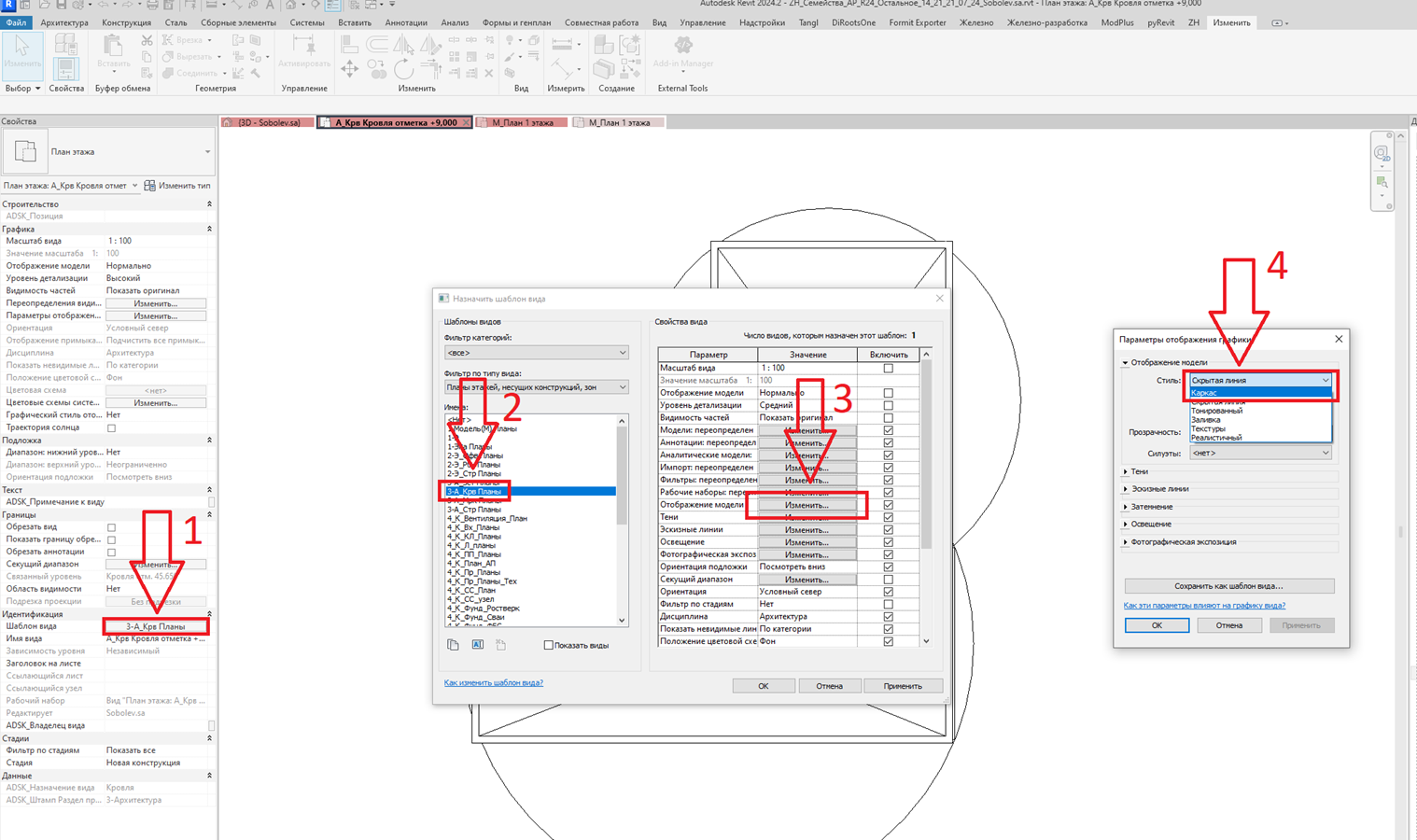Toggle Траектория солнца checkbox in Properties
The image size is (1417, 840).
tap(111, 428)
